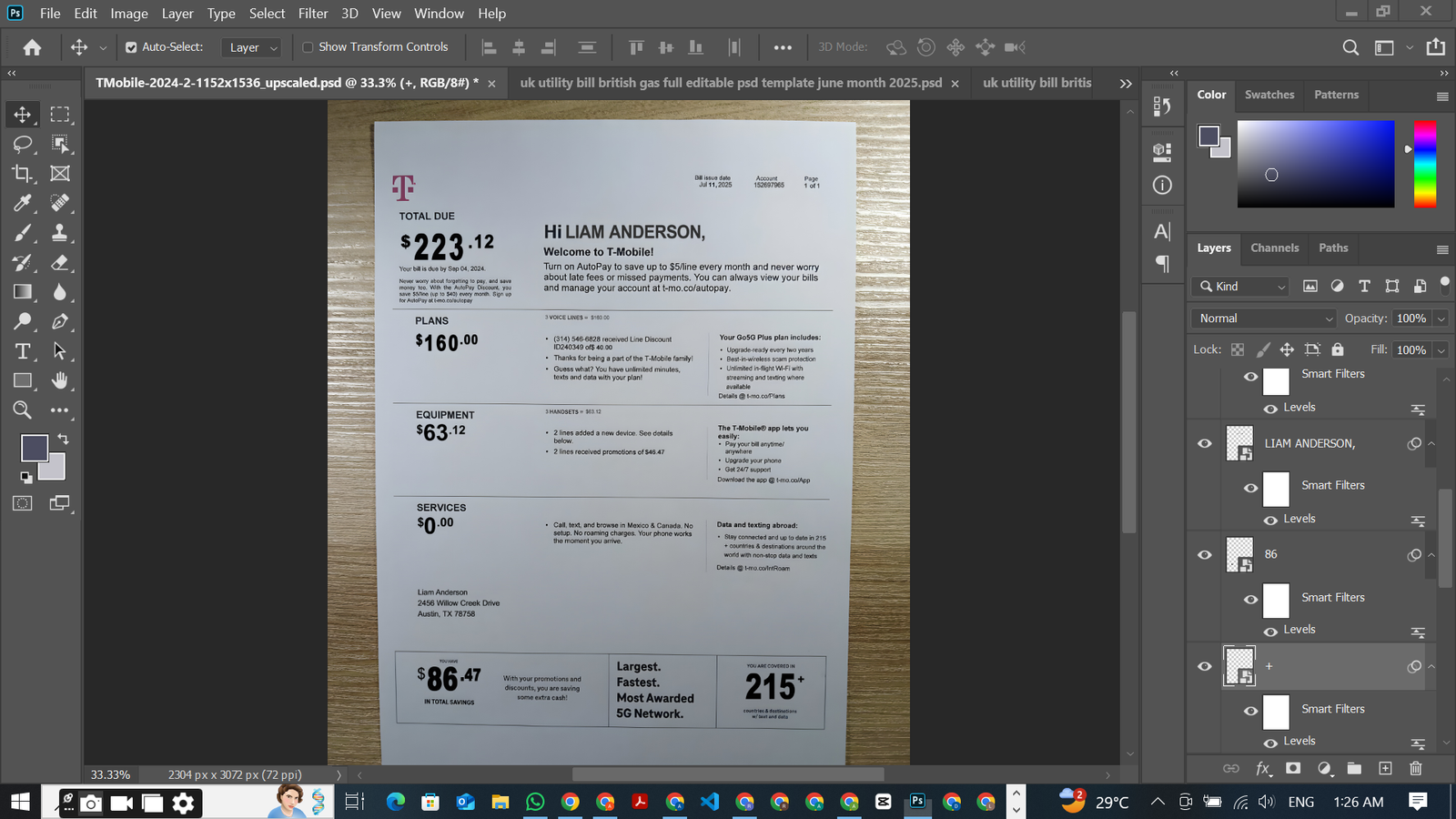Viewport: 1456px width, 819px height.
Task: Hide the + layer
Action: (x=1205, y=666)
